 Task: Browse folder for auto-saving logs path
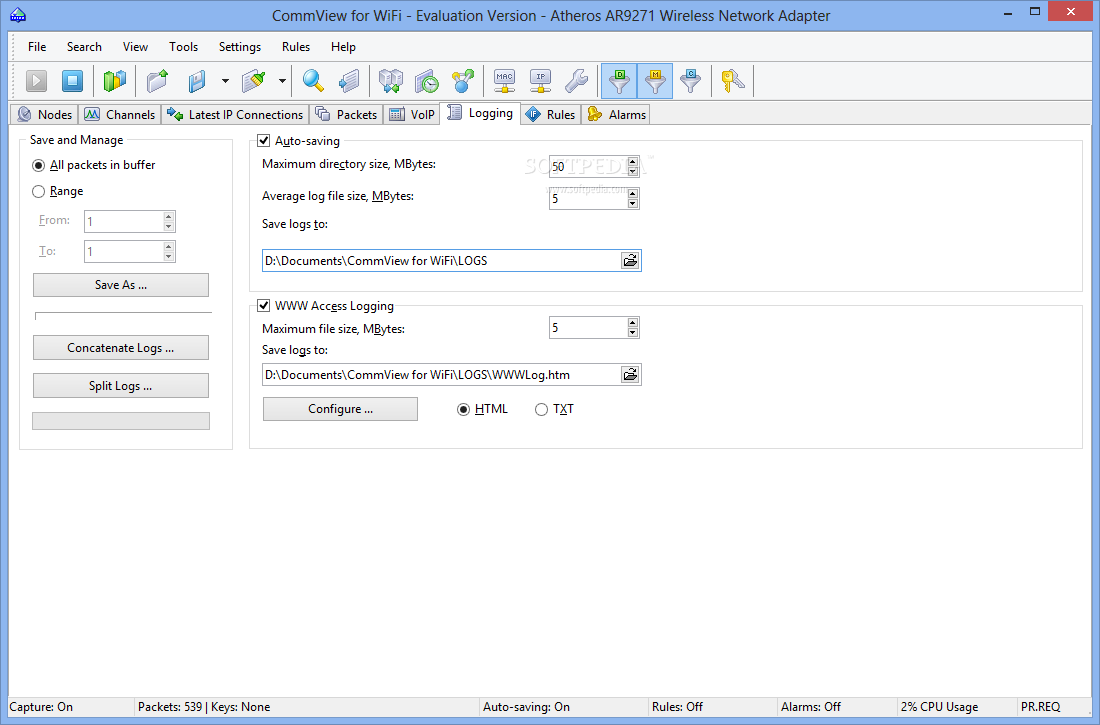[630, 260]
